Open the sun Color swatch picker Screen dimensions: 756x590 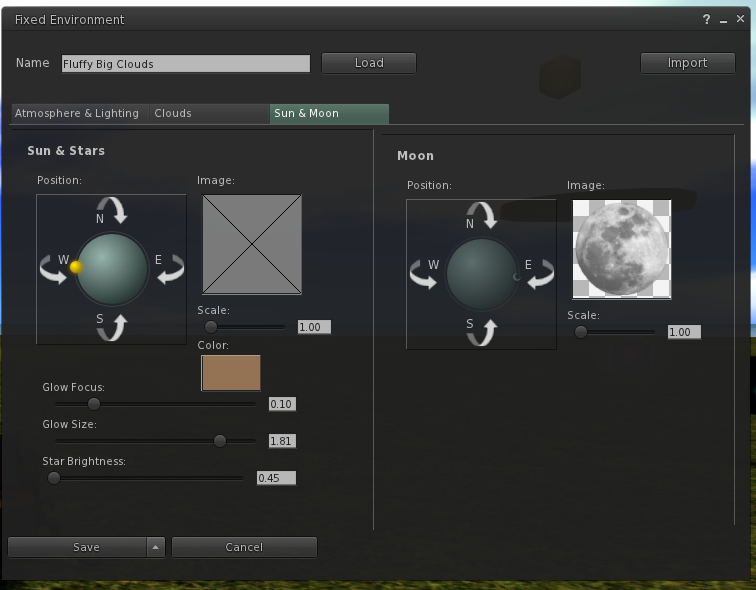[x=231, y=372]
